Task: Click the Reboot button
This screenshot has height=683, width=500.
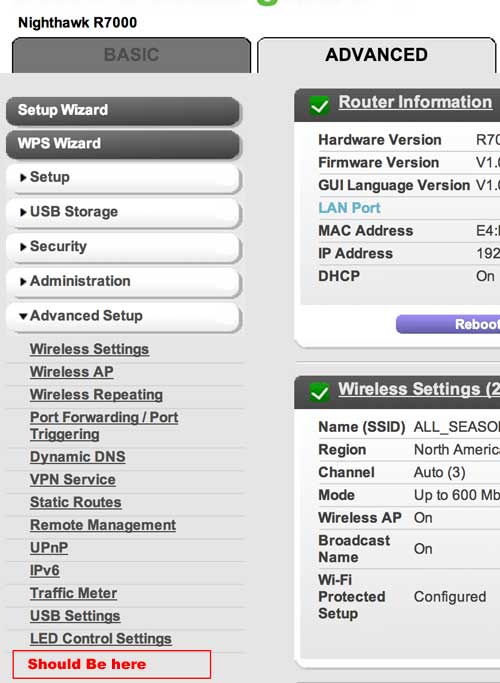Action: (449, 325)
